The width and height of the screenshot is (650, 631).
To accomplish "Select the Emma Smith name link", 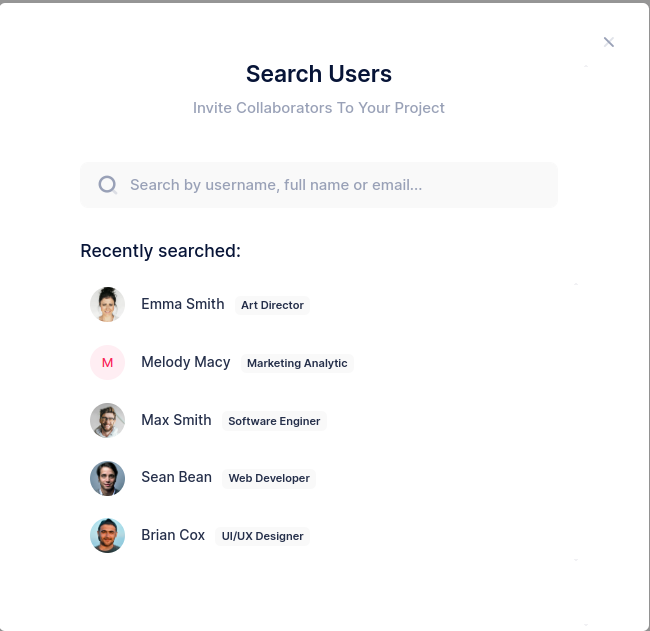I will tap(183, 304).
